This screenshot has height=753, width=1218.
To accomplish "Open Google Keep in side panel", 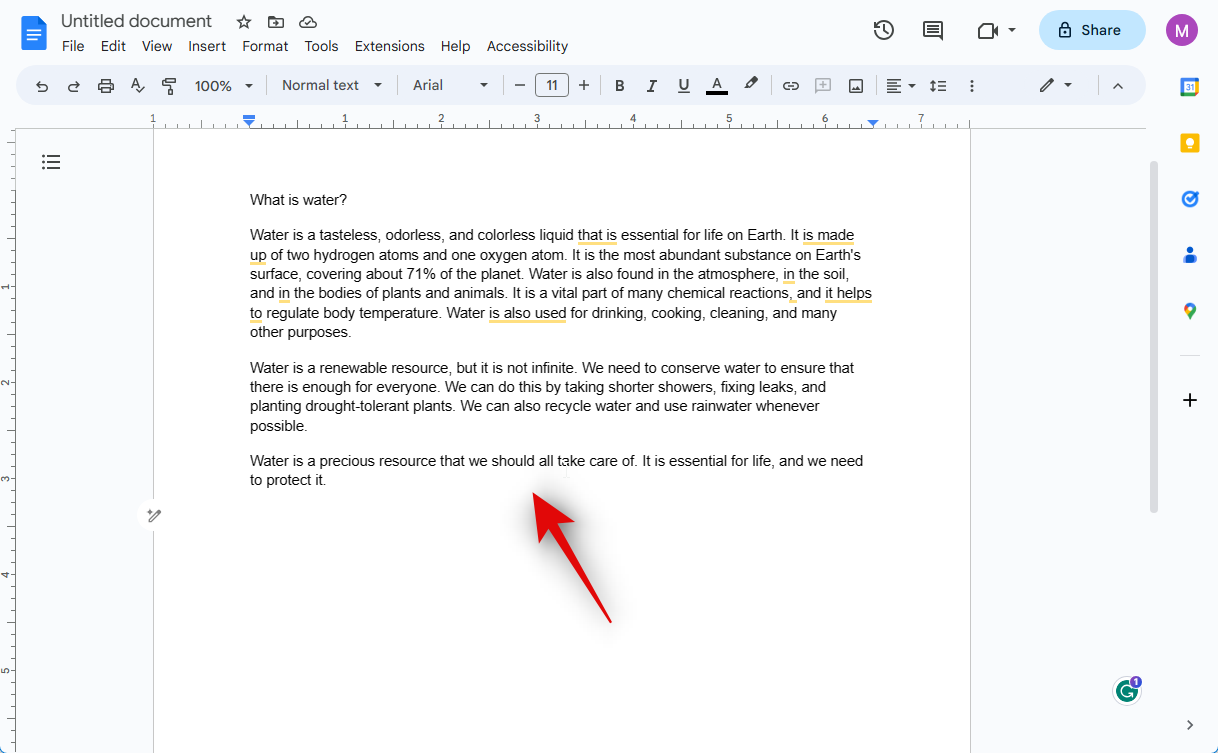I will click(1189, 143).
